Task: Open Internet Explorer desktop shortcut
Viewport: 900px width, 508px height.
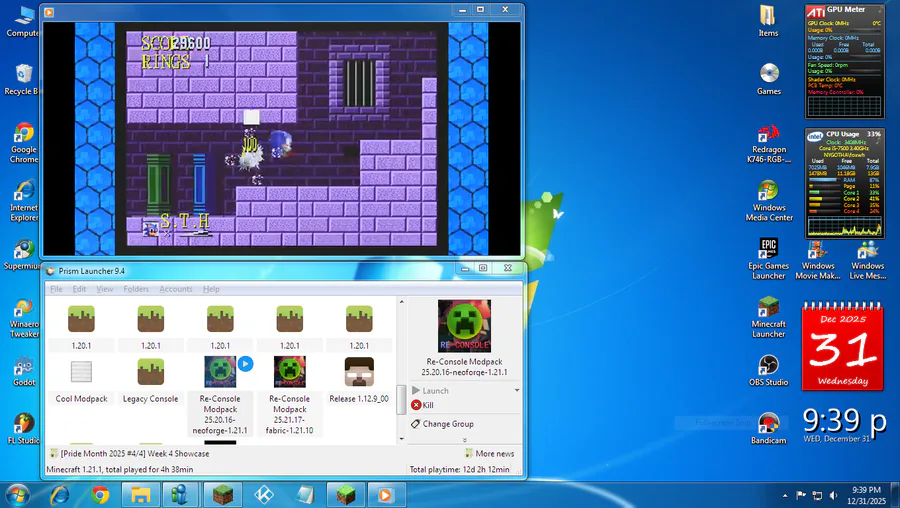Action: [24, 201]
